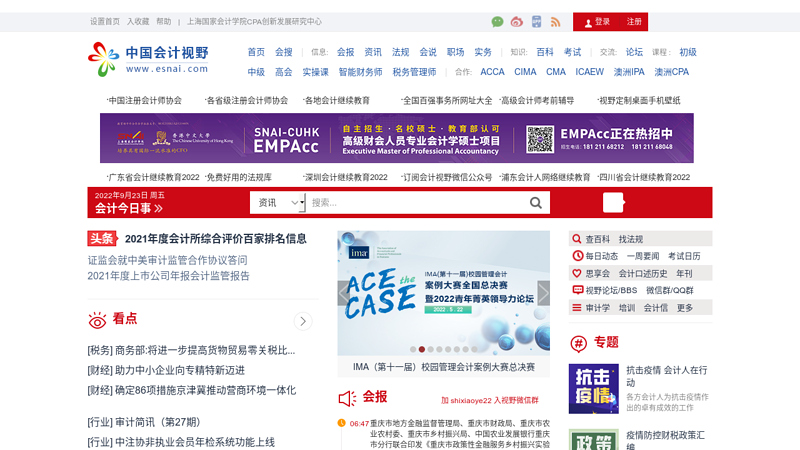Open 设置首页 in top bar
The image size is (800, 450).
pyautogui.click(x=105, y=21)
